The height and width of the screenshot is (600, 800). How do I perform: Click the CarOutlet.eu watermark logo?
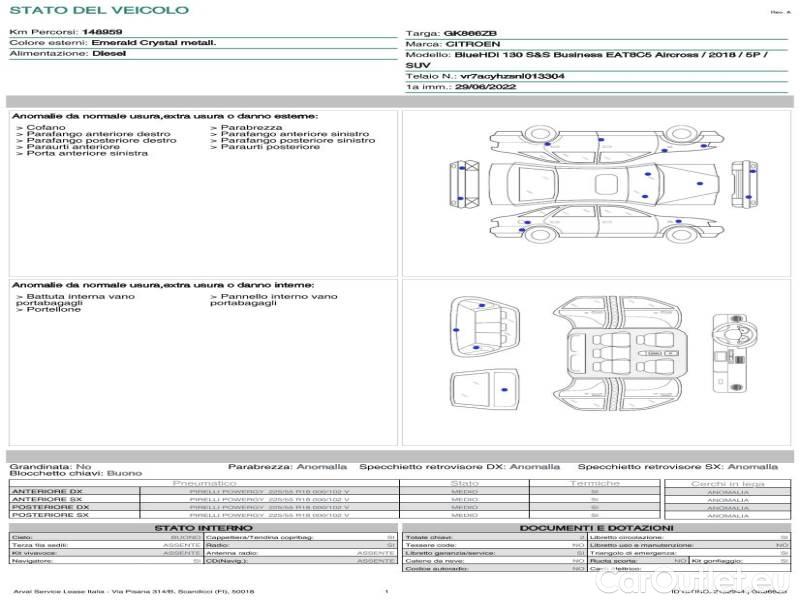(734, 581)
